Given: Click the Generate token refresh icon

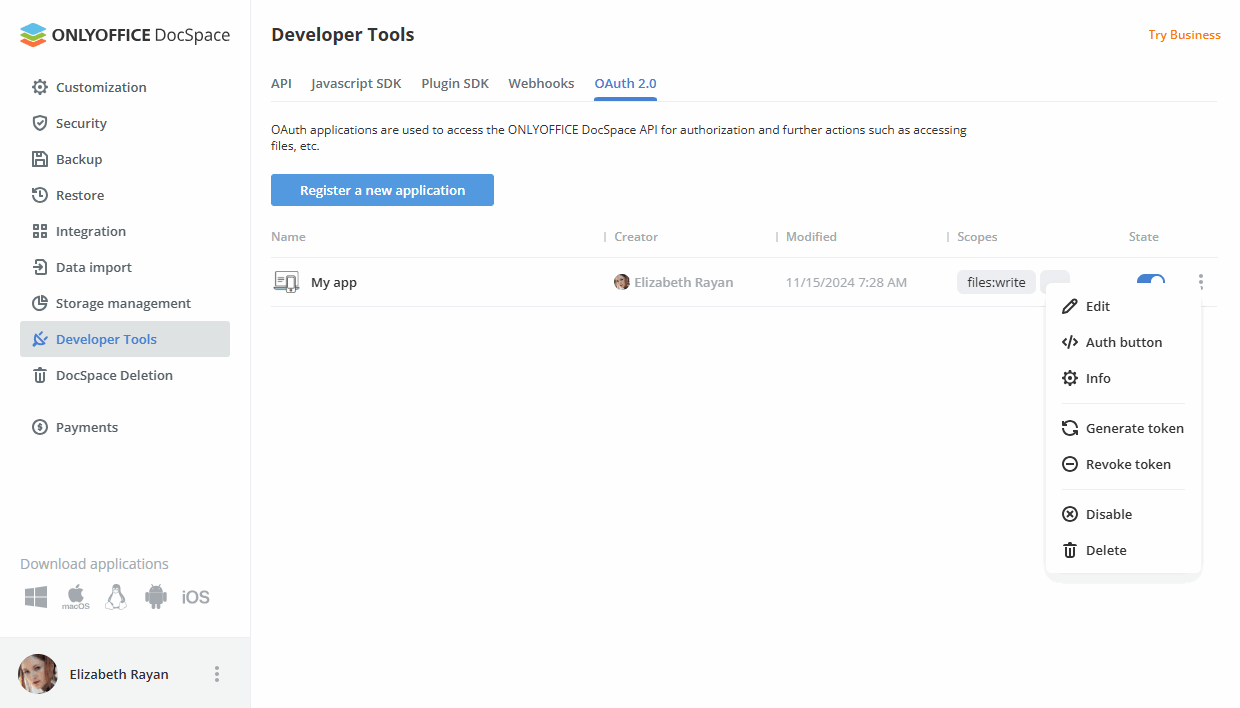Looking at the screenshot, I should [1070, 428].
